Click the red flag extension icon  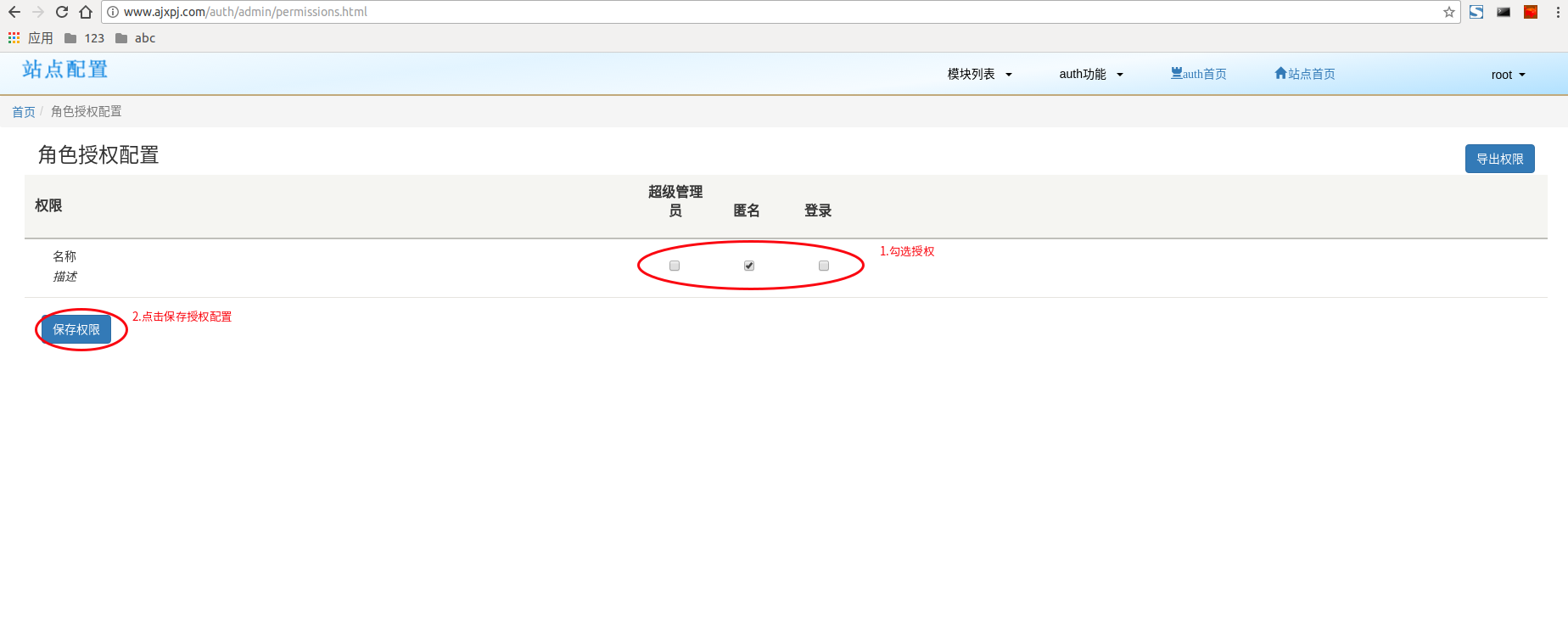(x=1531, y=12)
